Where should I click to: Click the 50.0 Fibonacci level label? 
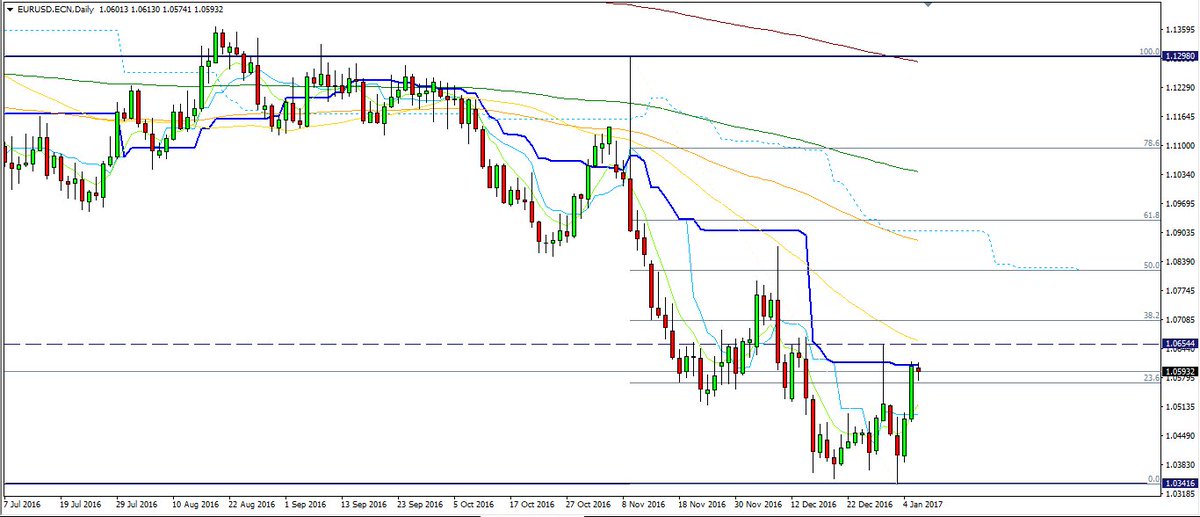tap(1150, 265)
